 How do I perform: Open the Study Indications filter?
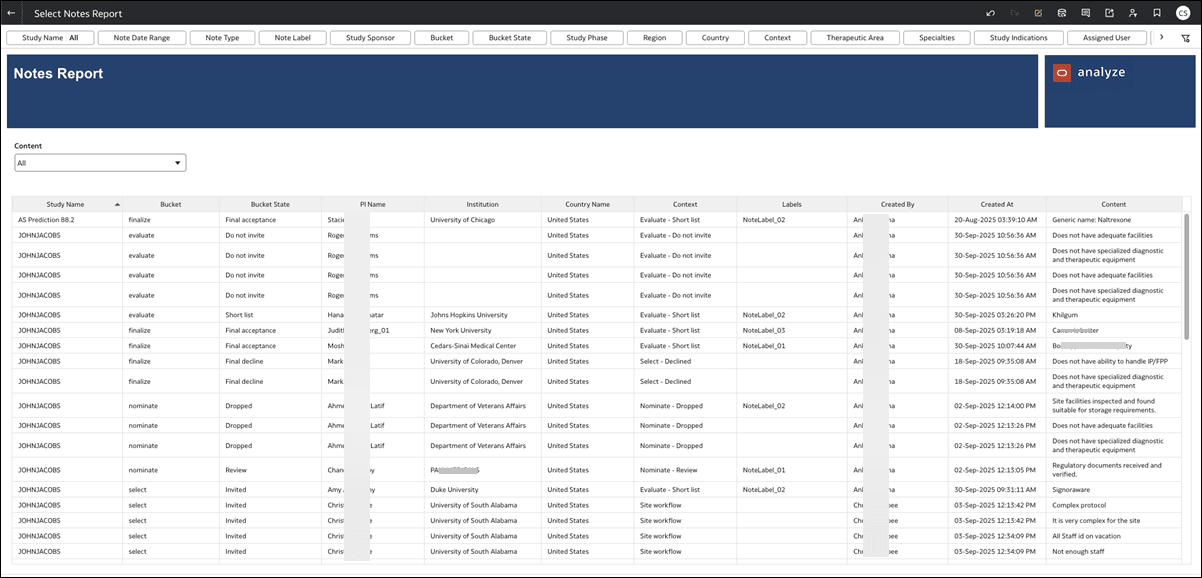coord(1019,38)
